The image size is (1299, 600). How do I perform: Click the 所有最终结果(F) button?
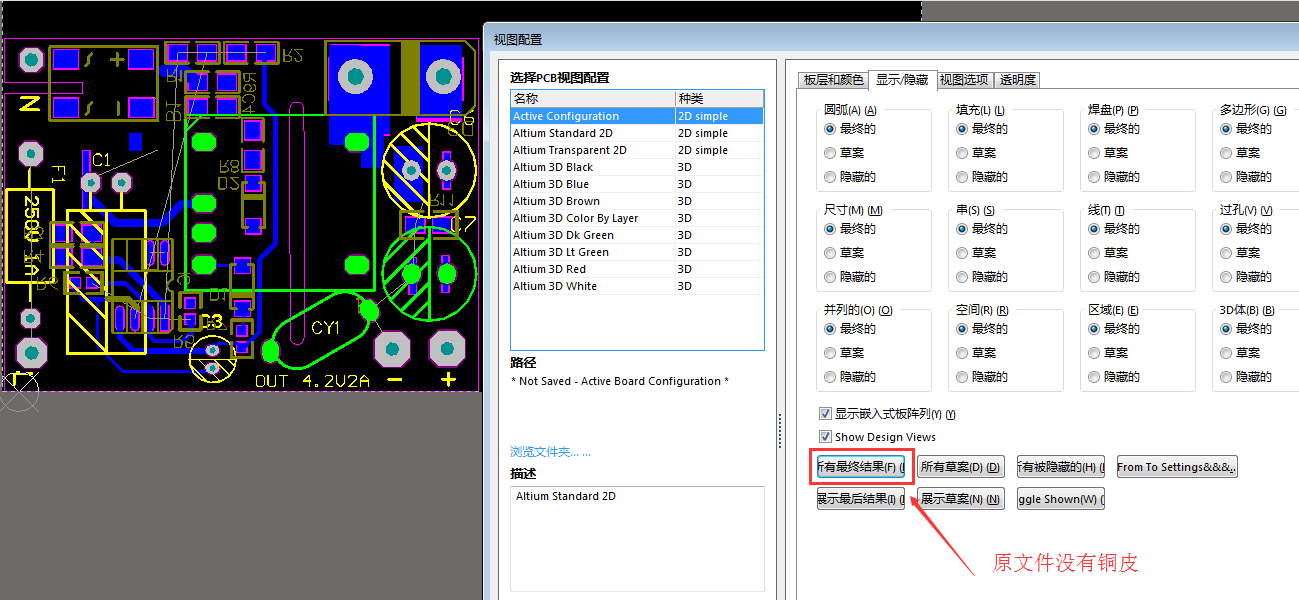tap(860, 467)
